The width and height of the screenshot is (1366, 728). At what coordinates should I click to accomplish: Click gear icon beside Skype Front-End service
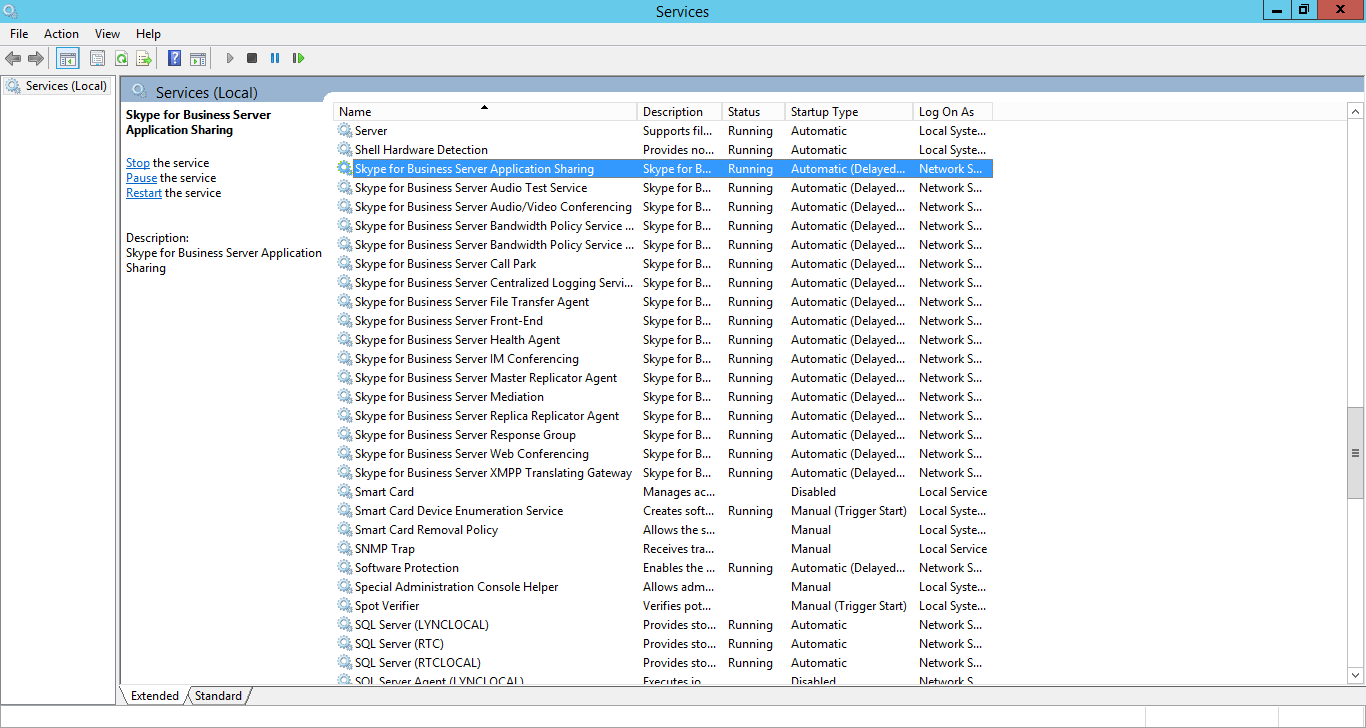pos(345,321)
